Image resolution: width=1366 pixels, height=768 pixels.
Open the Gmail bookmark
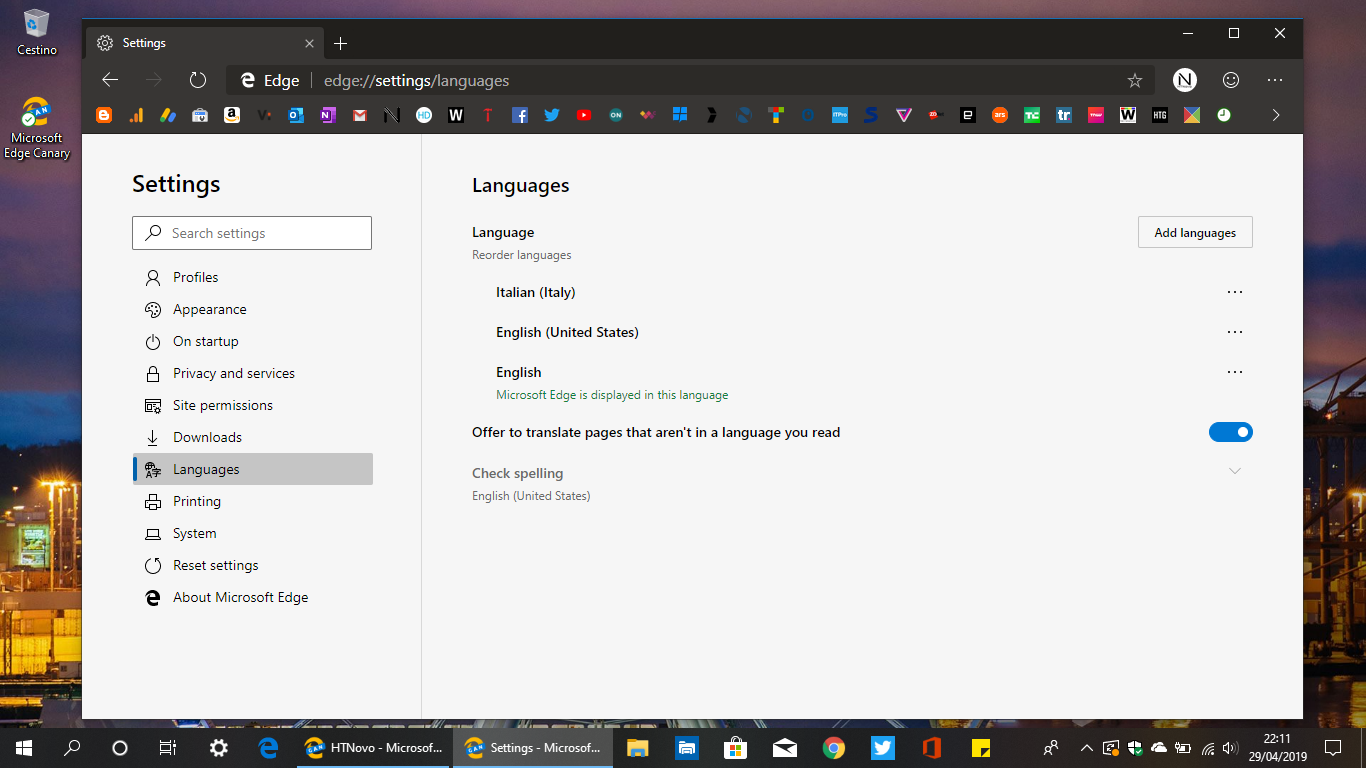coord(360,115)
